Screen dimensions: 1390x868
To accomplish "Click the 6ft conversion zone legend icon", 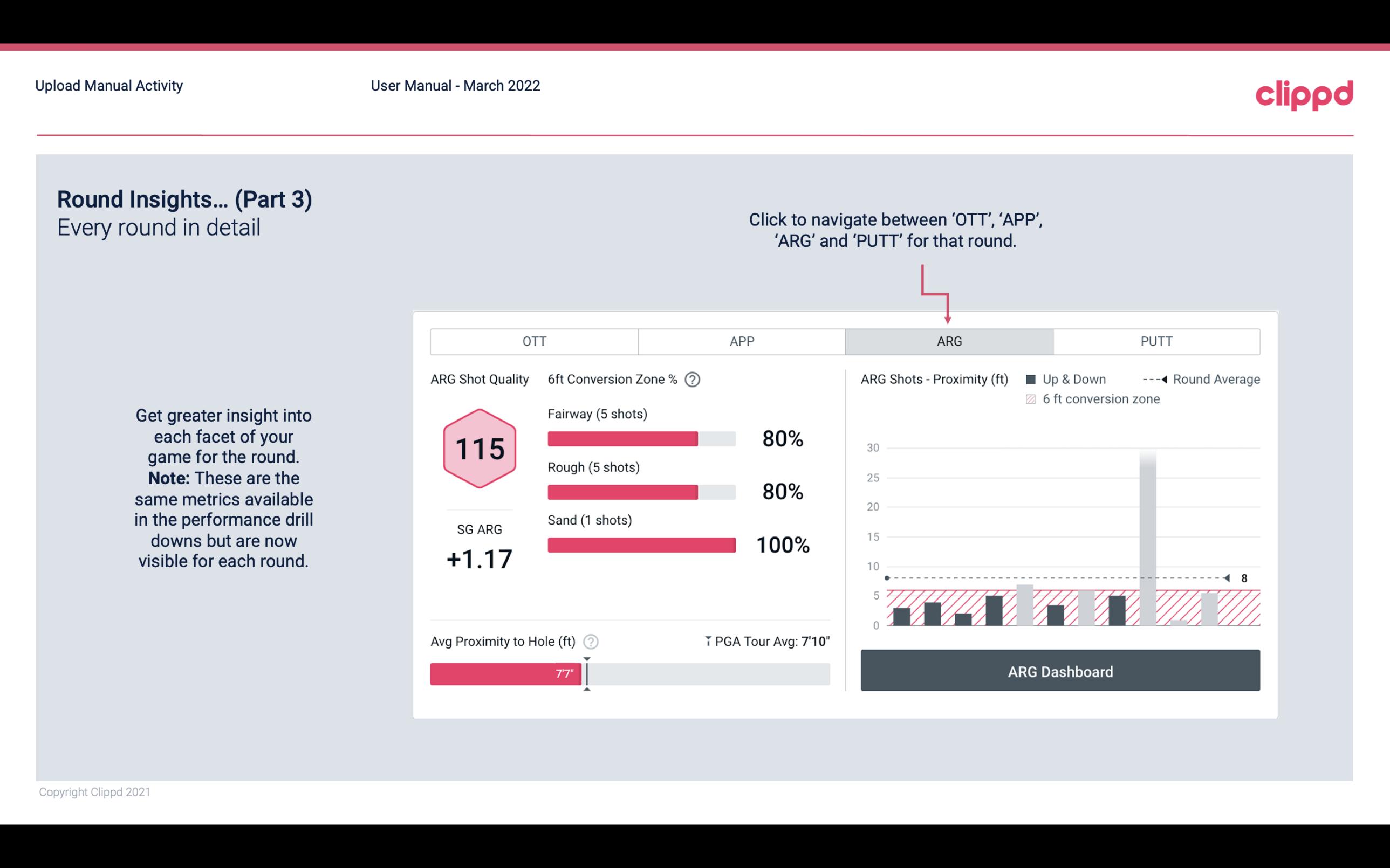I will [x=1033, y=398].
